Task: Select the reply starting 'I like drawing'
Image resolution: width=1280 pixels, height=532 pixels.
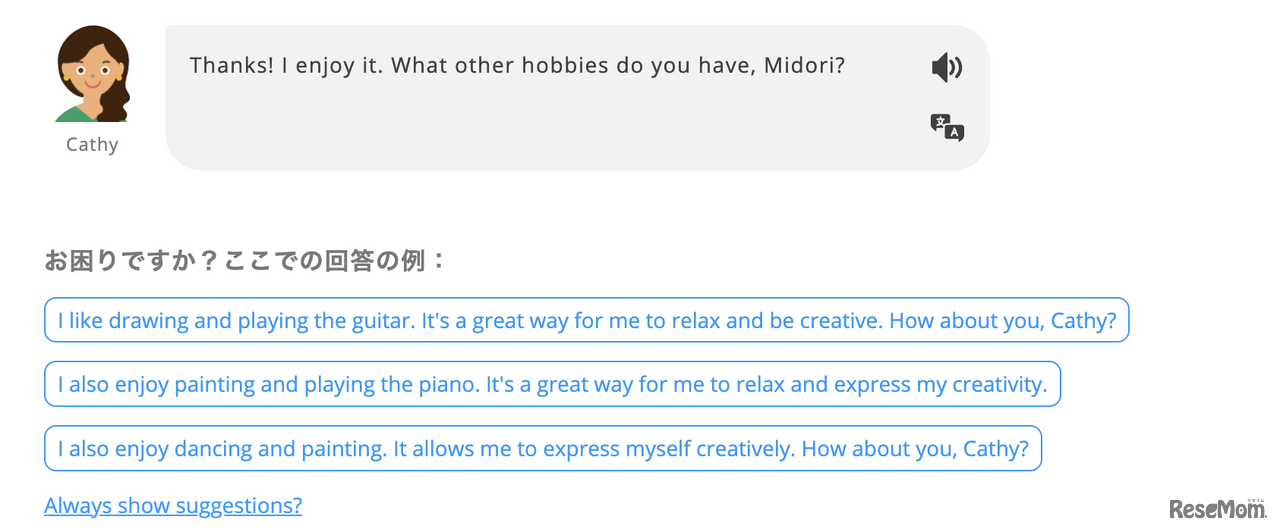Action: [x=586, y=321]
